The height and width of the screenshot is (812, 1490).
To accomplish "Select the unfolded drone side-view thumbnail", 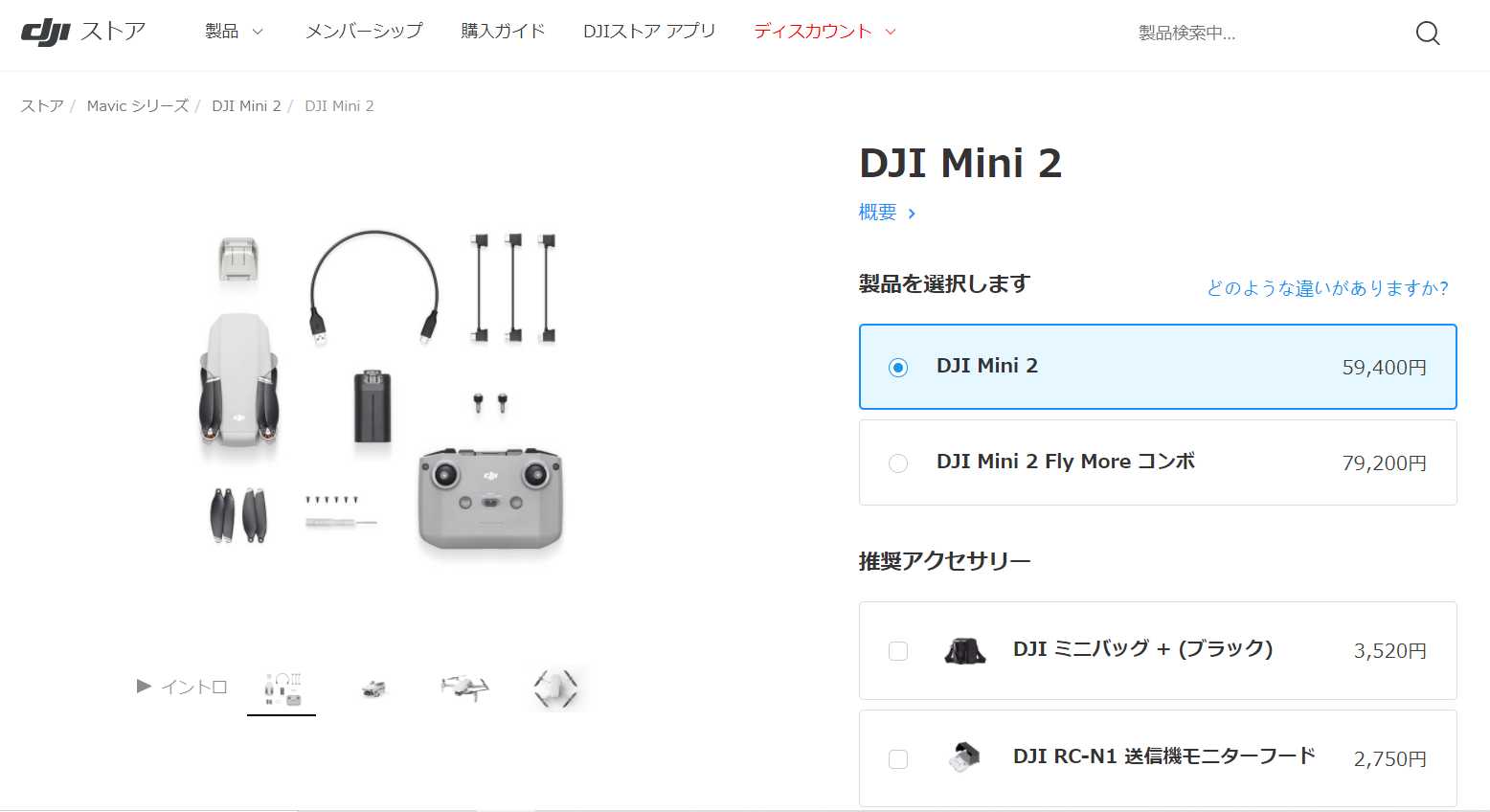I will [464, 687].
